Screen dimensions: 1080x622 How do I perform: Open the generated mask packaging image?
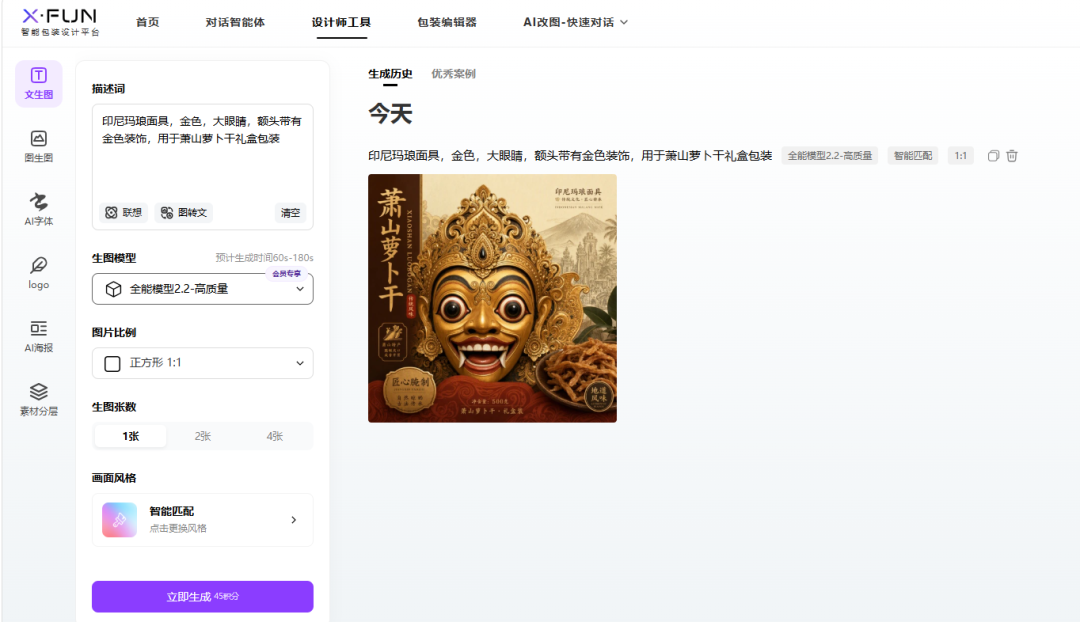click(x=492, y=298)
